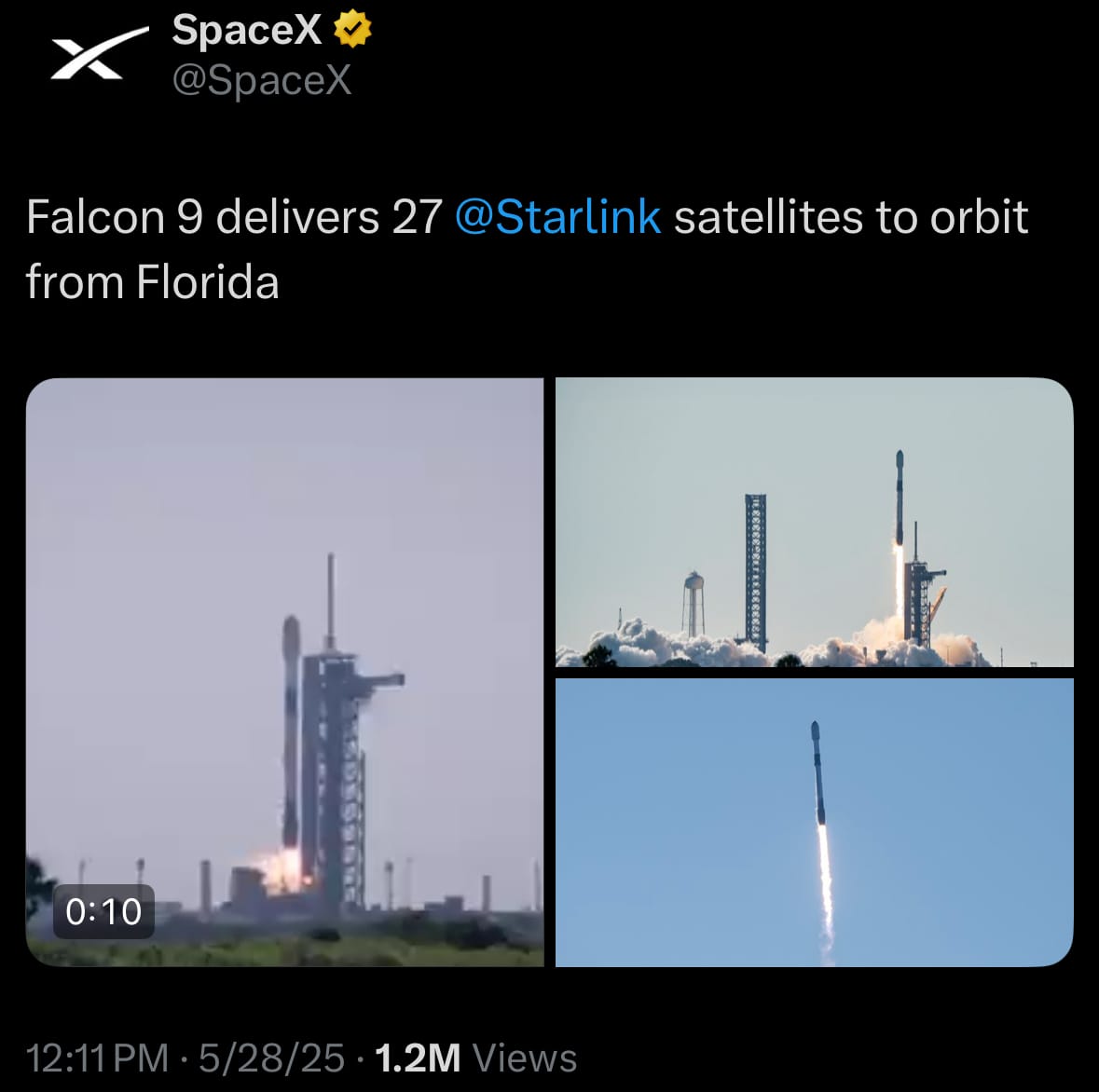Image resolution: width=1099 pixels, height=1092 pixels.
Task: Play the Falcon 9 launchpad video
Action: [x=284, y=672]
